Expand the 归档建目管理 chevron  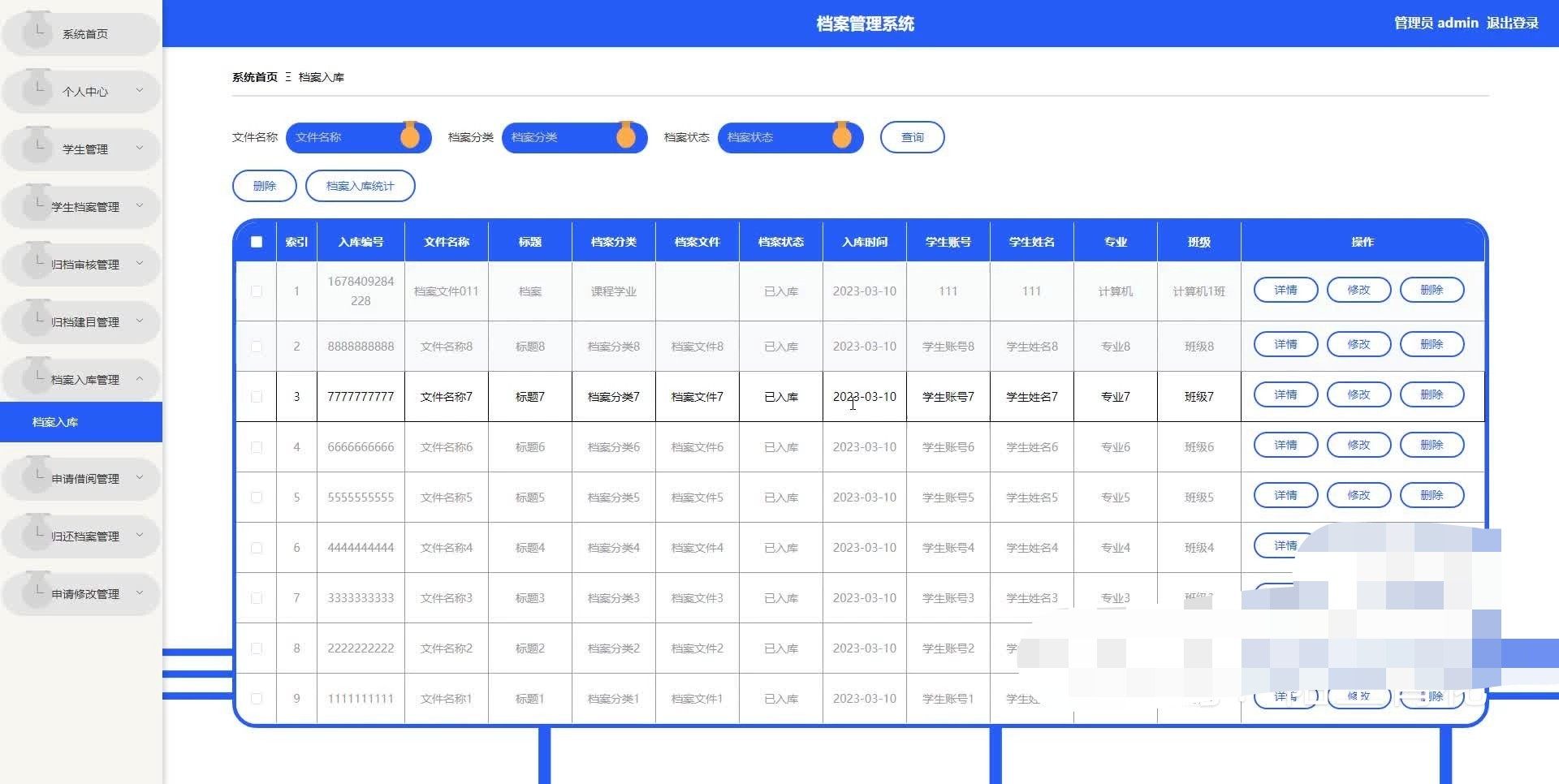(140, 321)
